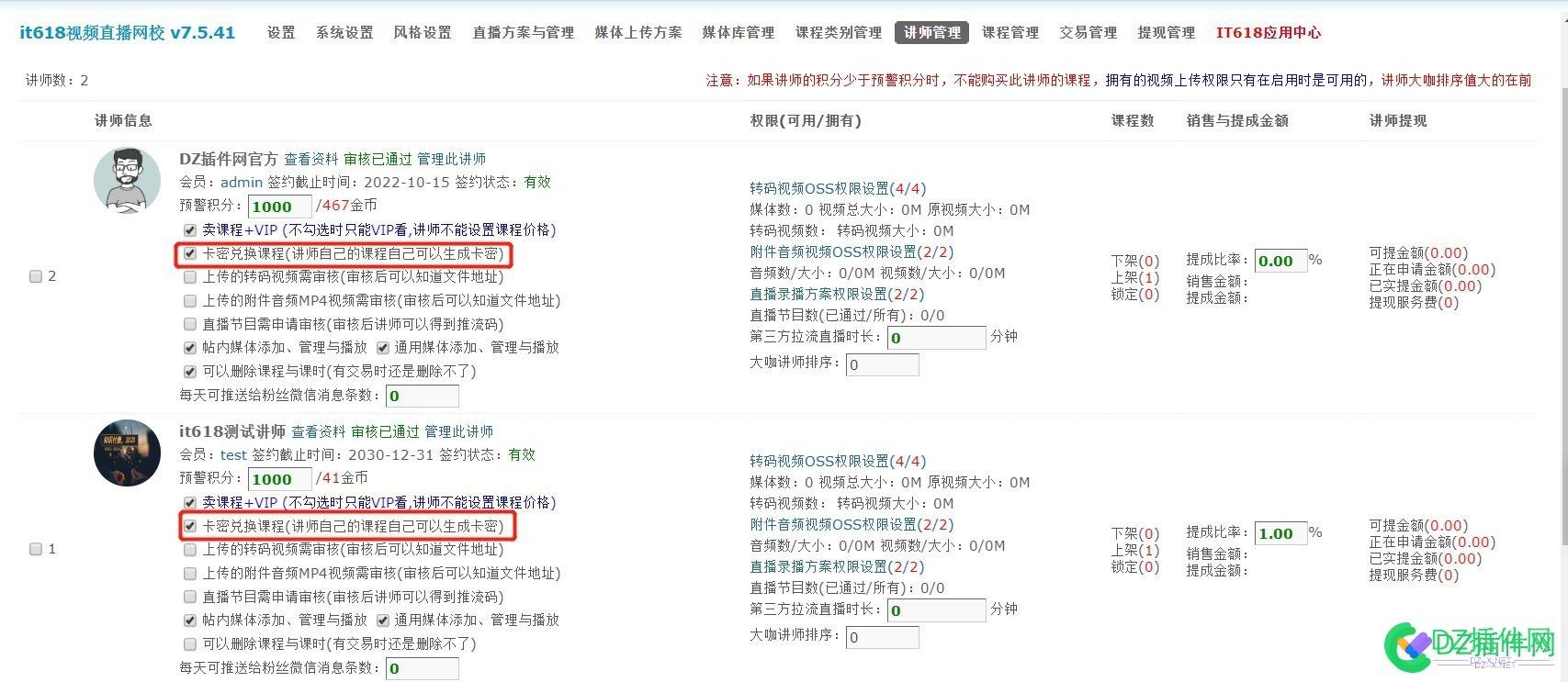Select 直播方案与管理 navigation item
Image resolution: width=1568 pixels, height=682 pixels.
[x=524, y=32]
